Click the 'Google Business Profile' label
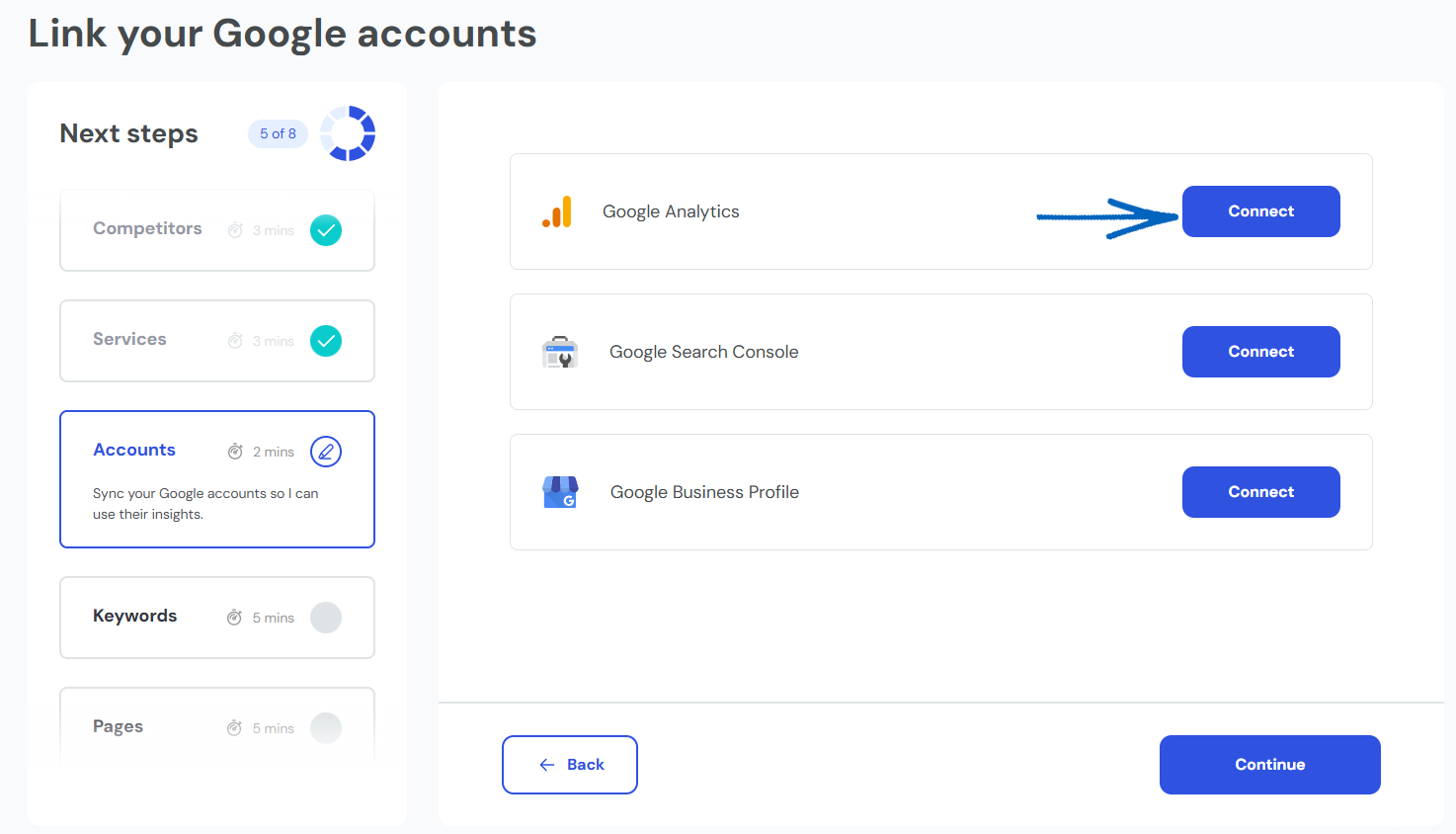1456x834 pixels. [704, 492]
